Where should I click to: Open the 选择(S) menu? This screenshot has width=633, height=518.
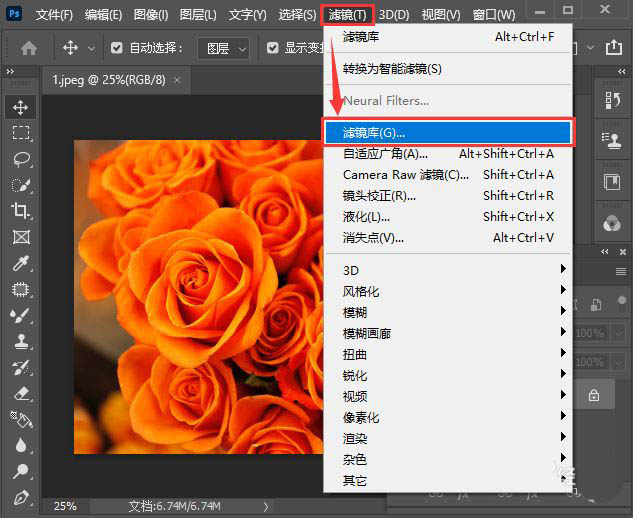pyautogui.click(x=297, y=15)
